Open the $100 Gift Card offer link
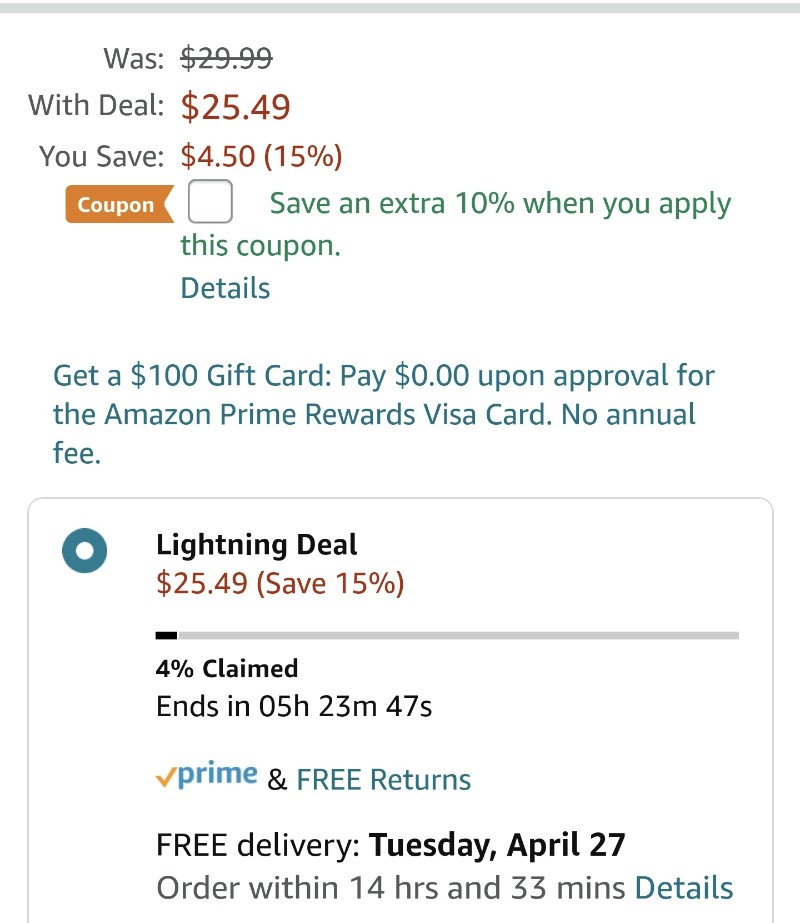Image resolution: width=800 pixels, height=923 pixels. 384,414
